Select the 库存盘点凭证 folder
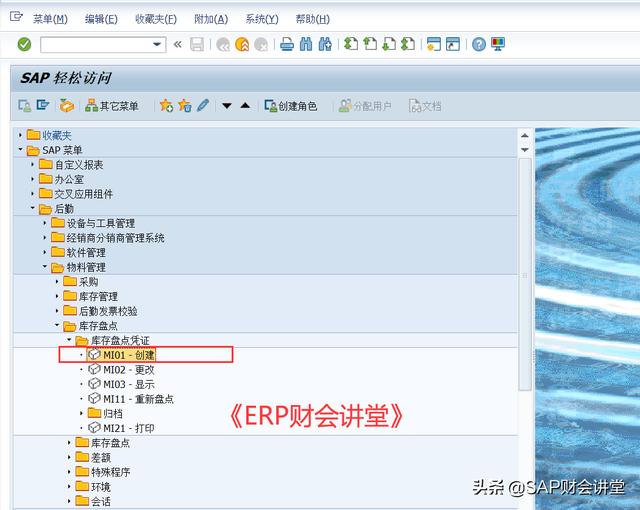The image size is (640, 510). pos(120,341)
